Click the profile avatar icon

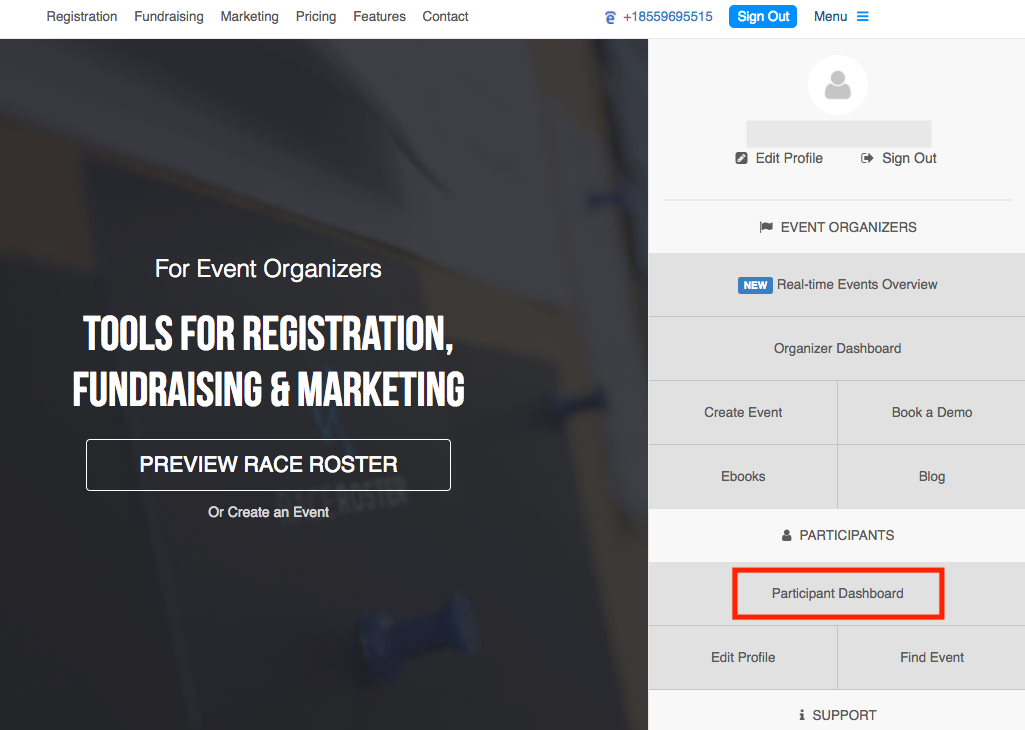point(837,86)
